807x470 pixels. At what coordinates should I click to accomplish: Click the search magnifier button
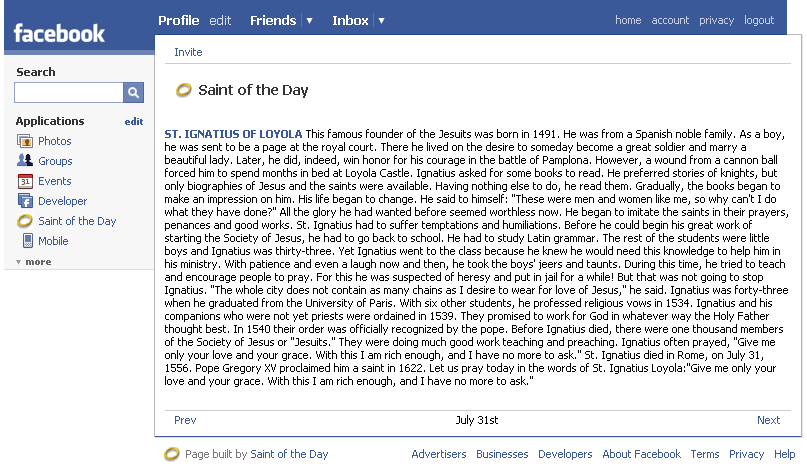point(134,93)
